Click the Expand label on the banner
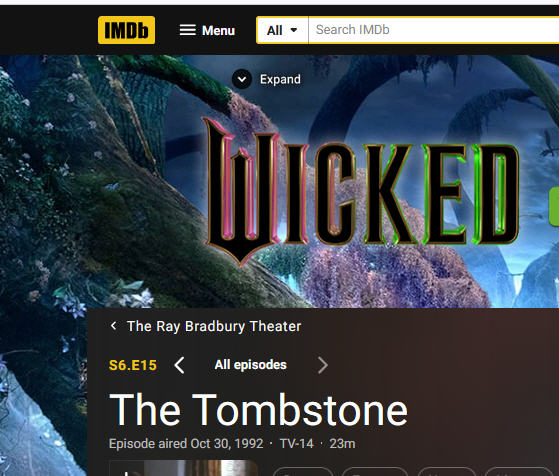Screen dimensions: 559x476 280,79
